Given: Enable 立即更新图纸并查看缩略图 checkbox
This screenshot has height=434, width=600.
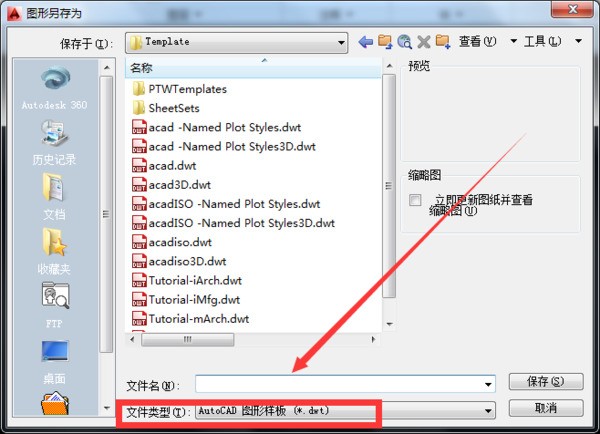Looking at the screenshot, I should [415, 201].
